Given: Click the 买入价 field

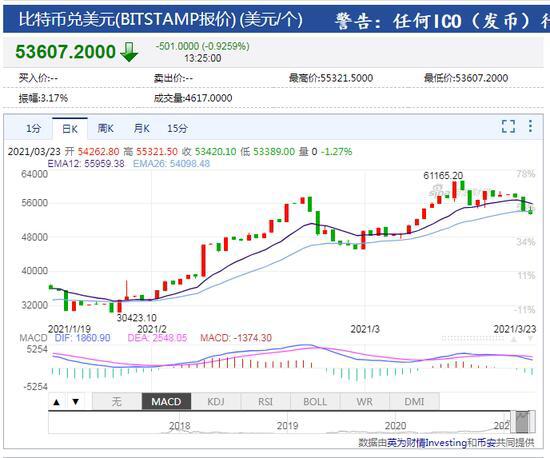Looking at the screenshot, I should pos(38,78).
